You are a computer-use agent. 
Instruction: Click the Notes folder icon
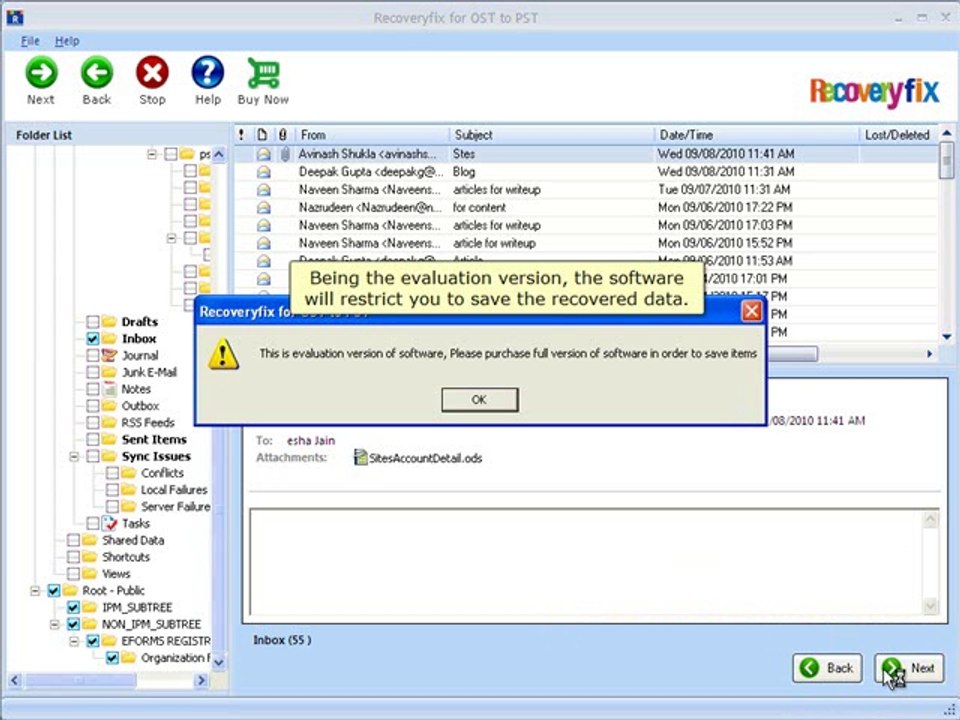[x=109, y=389]
